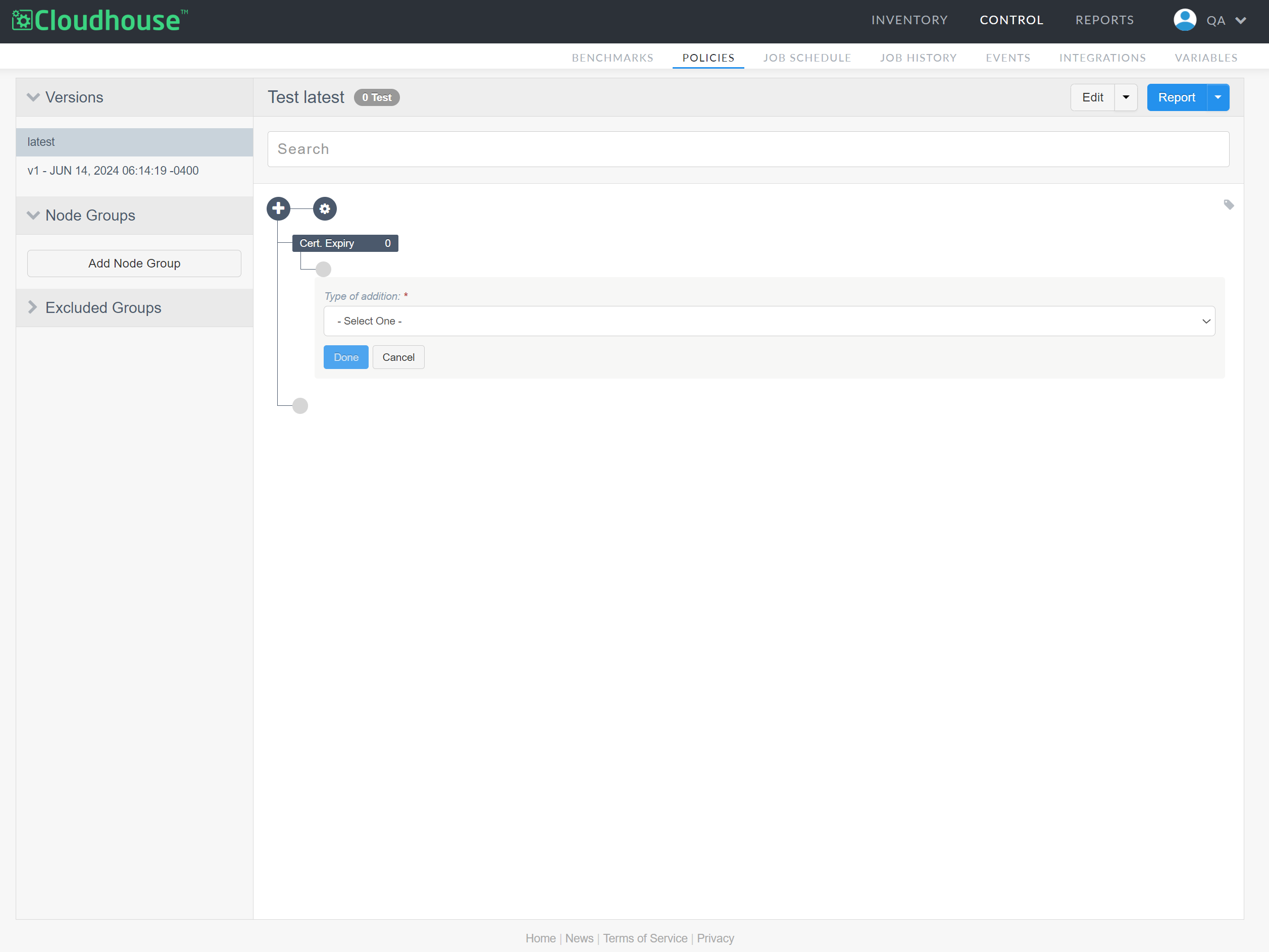Open the gear settings node icon

tap(325, 209)
